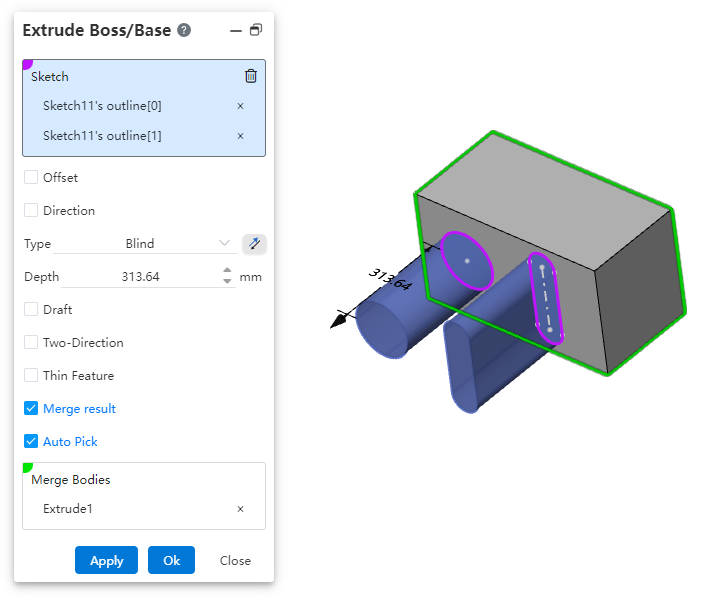Clear sketch selections with trash icon

coord(251,76)
